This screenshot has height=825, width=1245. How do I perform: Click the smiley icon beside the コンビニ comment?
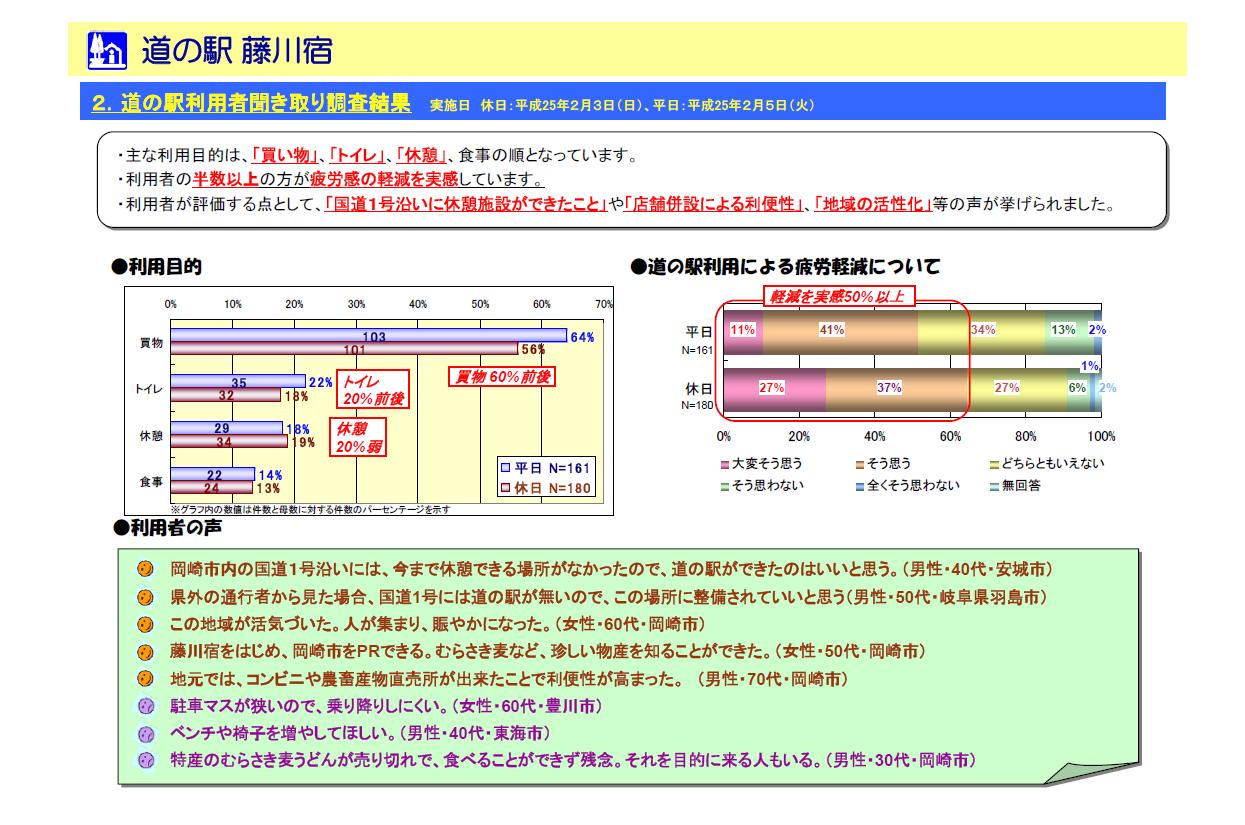point(145,679)
